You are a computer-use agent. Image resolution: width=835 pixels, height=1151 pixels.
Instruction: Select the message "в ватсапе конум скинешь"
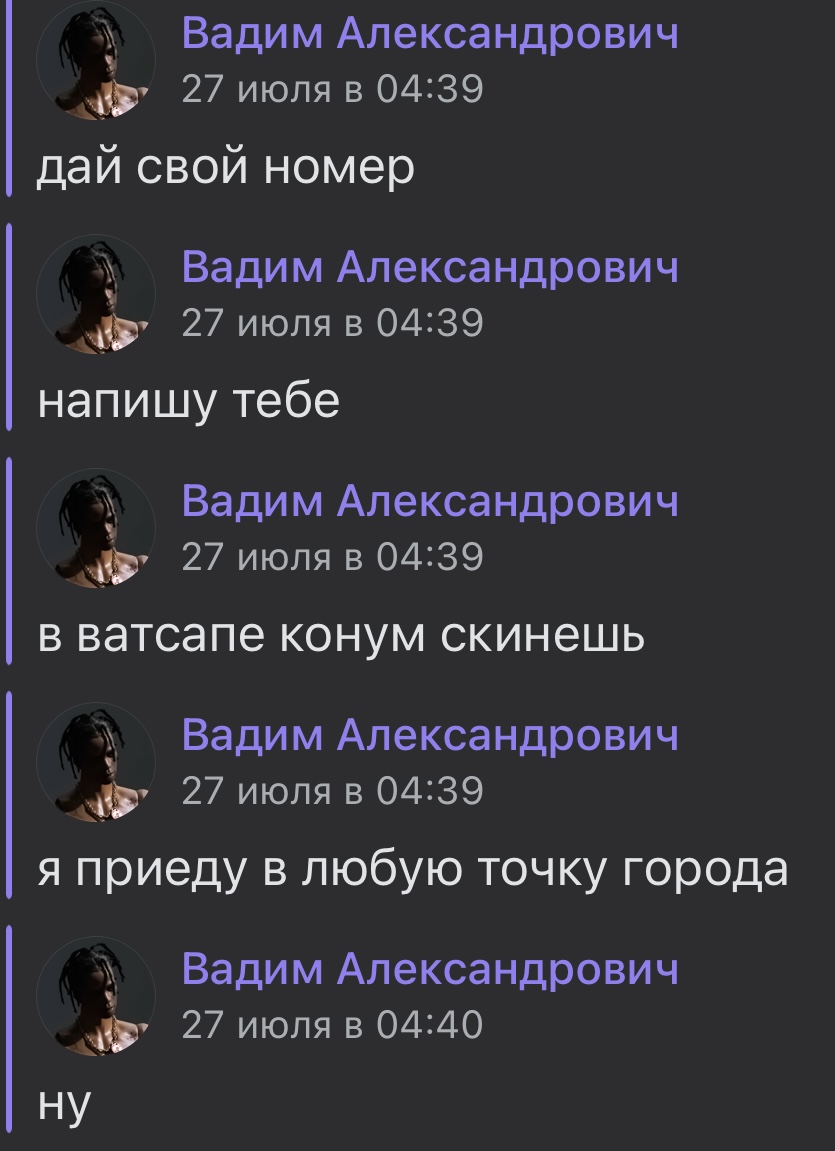click(x=341, y=636)
